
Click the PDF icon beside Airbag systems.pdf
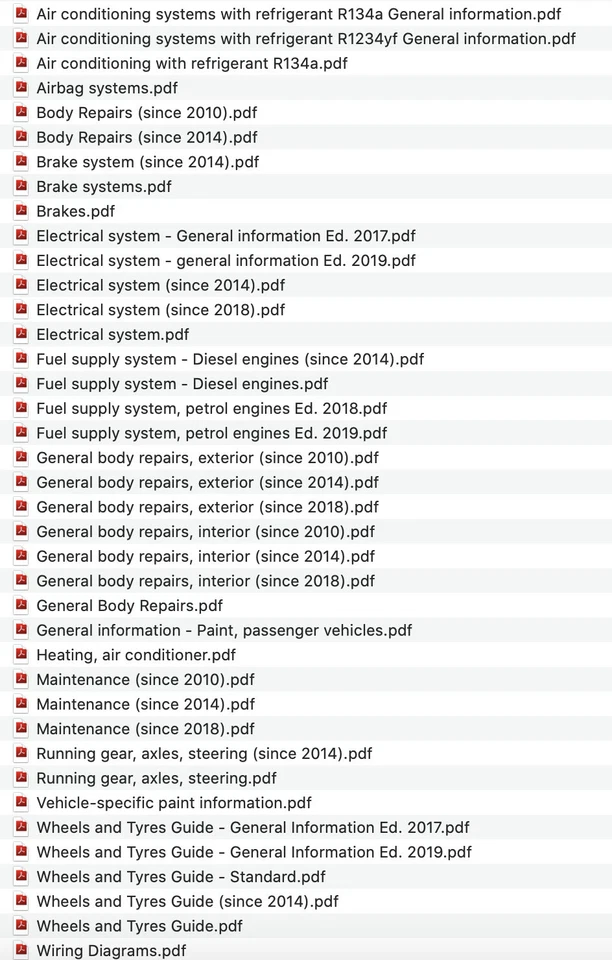click(x=21, y=88)
